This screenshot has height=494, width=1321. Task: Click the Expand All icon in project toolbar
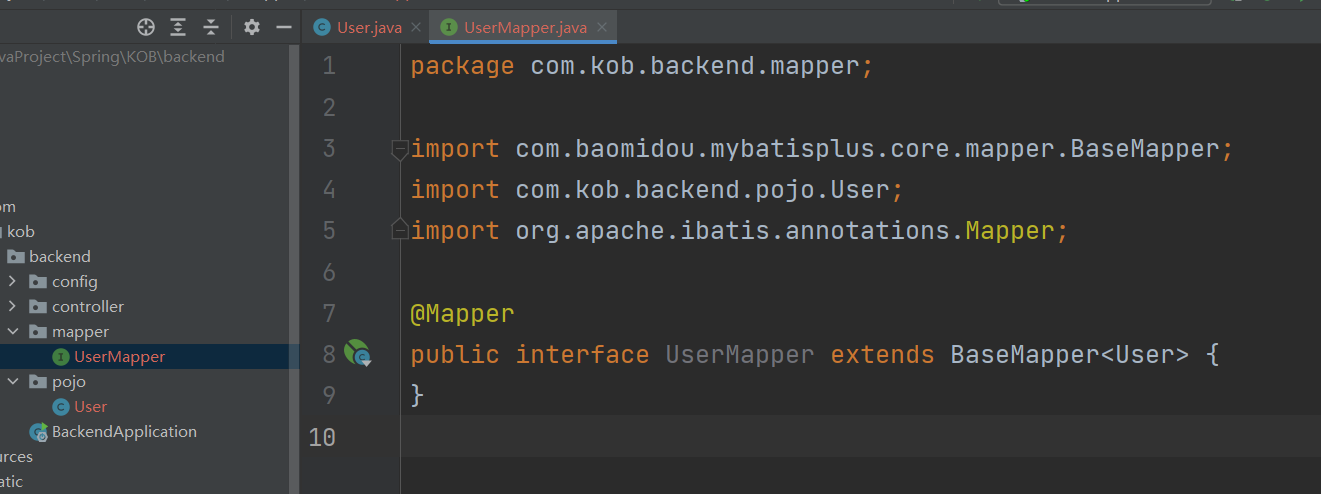pos(178,27)
